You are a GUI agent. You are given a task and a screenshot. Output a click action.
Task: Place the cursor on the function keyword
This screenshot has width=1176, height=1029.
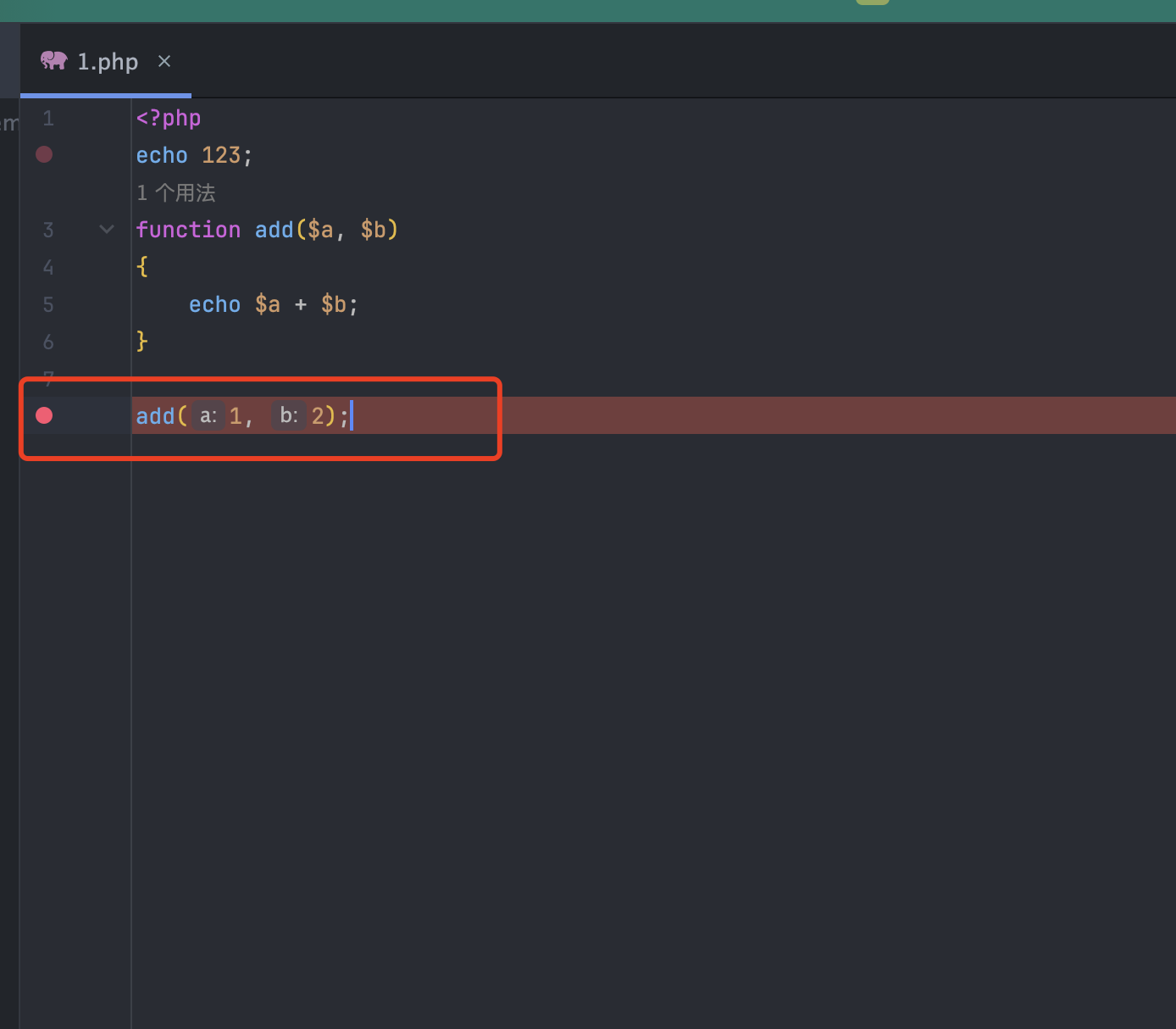[188, 230]
